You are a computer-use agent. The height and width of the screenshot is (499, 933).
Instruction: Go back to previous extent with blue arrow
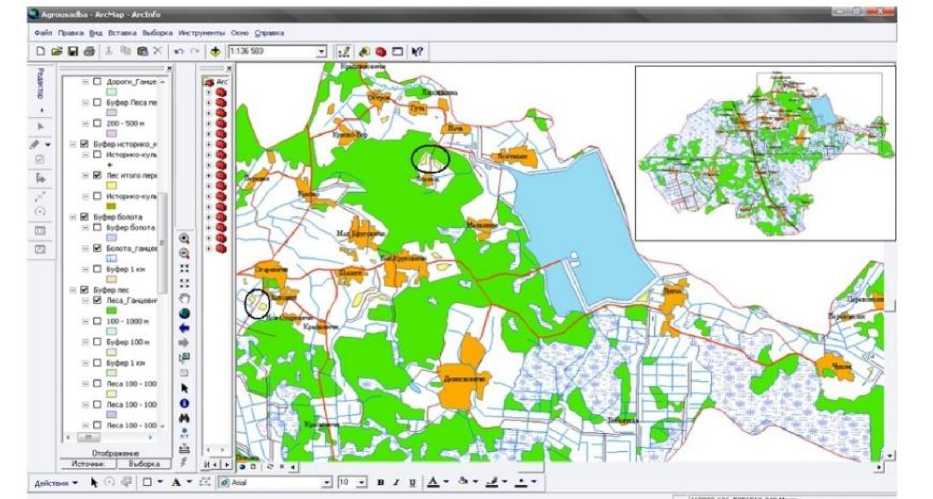pyautogui.click(x=184, y=328)
